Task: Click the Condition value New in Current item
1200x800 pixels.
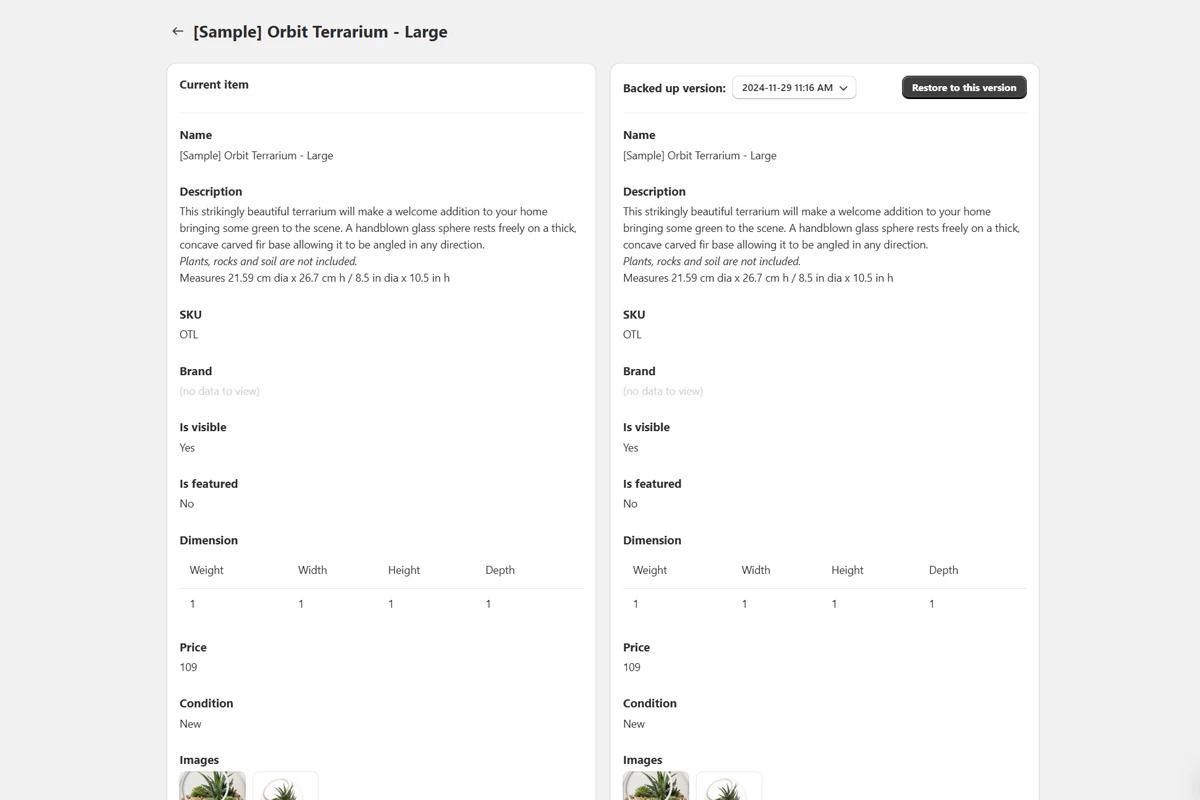Action: tap(190, 723)
